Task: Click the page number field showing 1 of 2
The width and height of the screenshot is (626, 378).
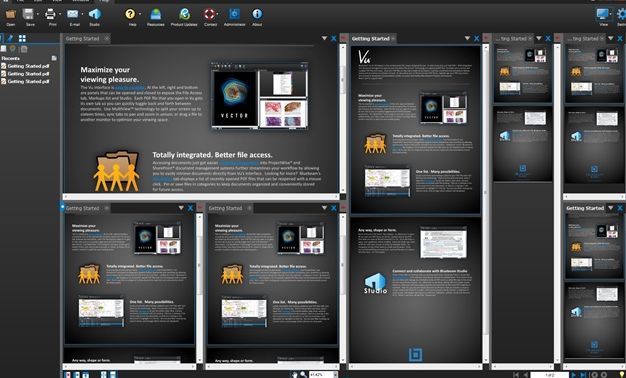Action: [550, 375]
